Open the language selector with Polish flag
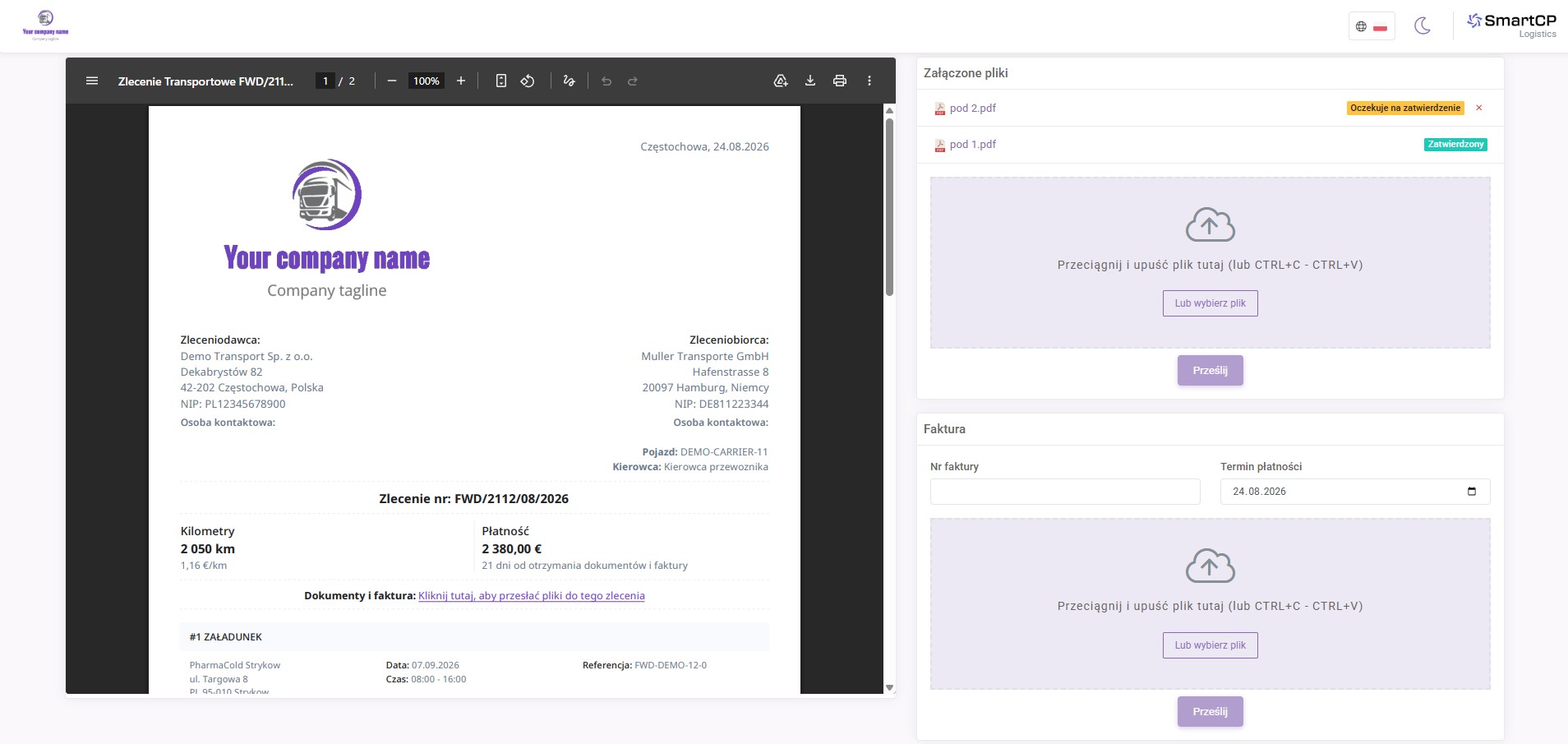Image resolution: width=1568 pixels, height=744 pixels. [1372, 26]
